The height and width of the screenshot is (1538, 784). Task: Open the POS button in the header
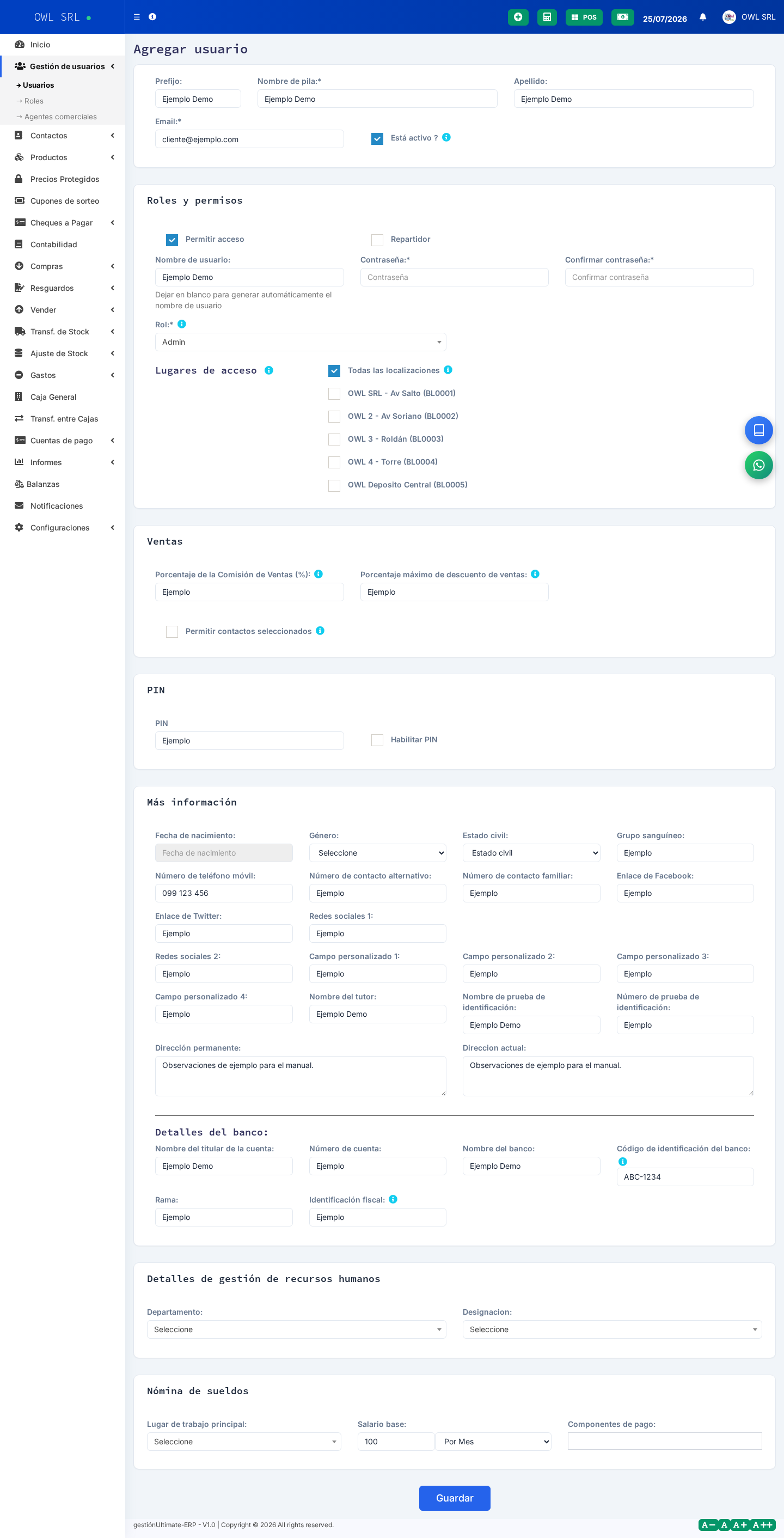click(584, 17)
